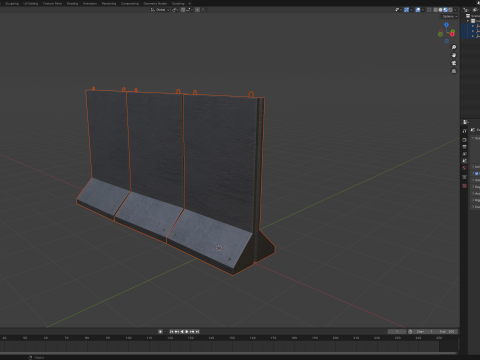This screenshot has width=480, height=360.
Task: Expand the second object in outliner
Action: 473,31
